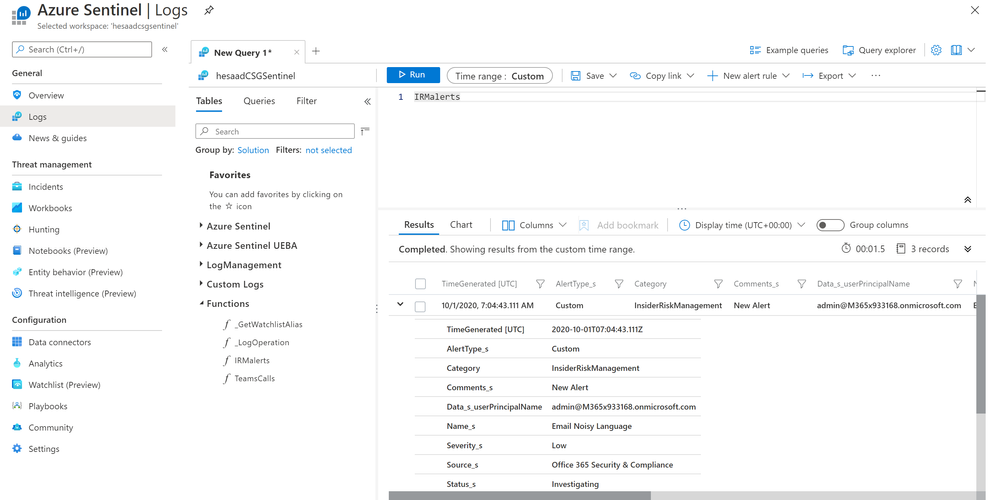Select the Tables tab
Screen dimensions: 999x500
[209, 101]
